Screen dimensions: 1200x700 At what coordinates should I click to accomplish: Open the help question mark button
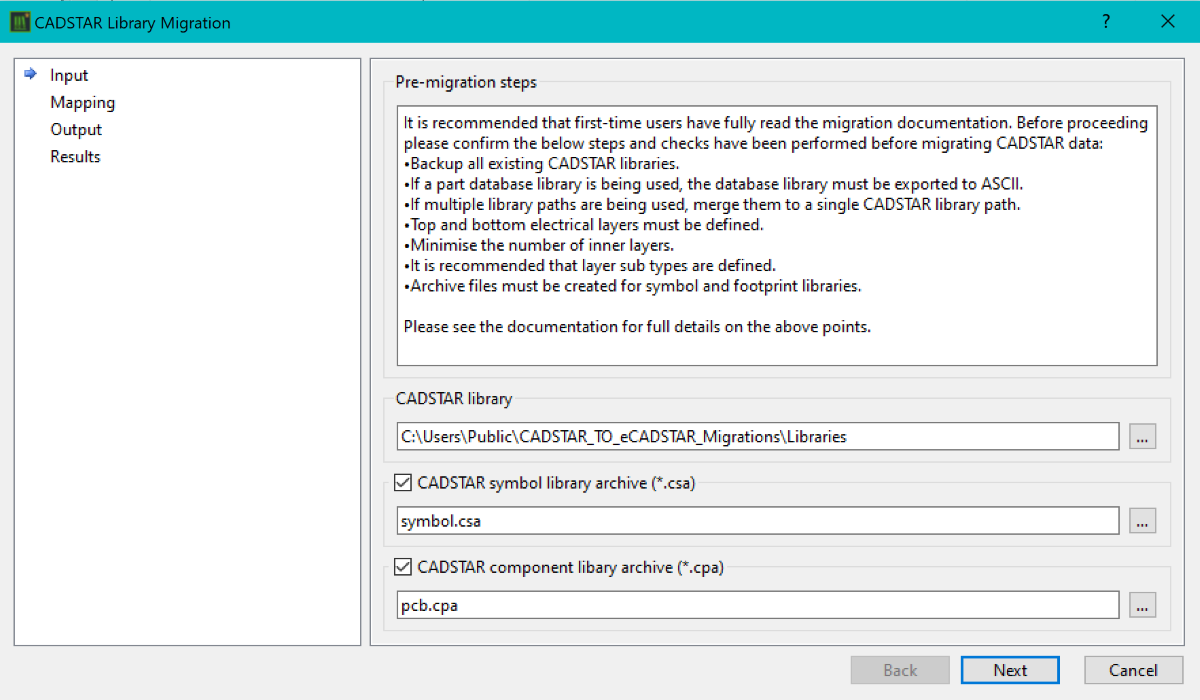pos(1106,21)
